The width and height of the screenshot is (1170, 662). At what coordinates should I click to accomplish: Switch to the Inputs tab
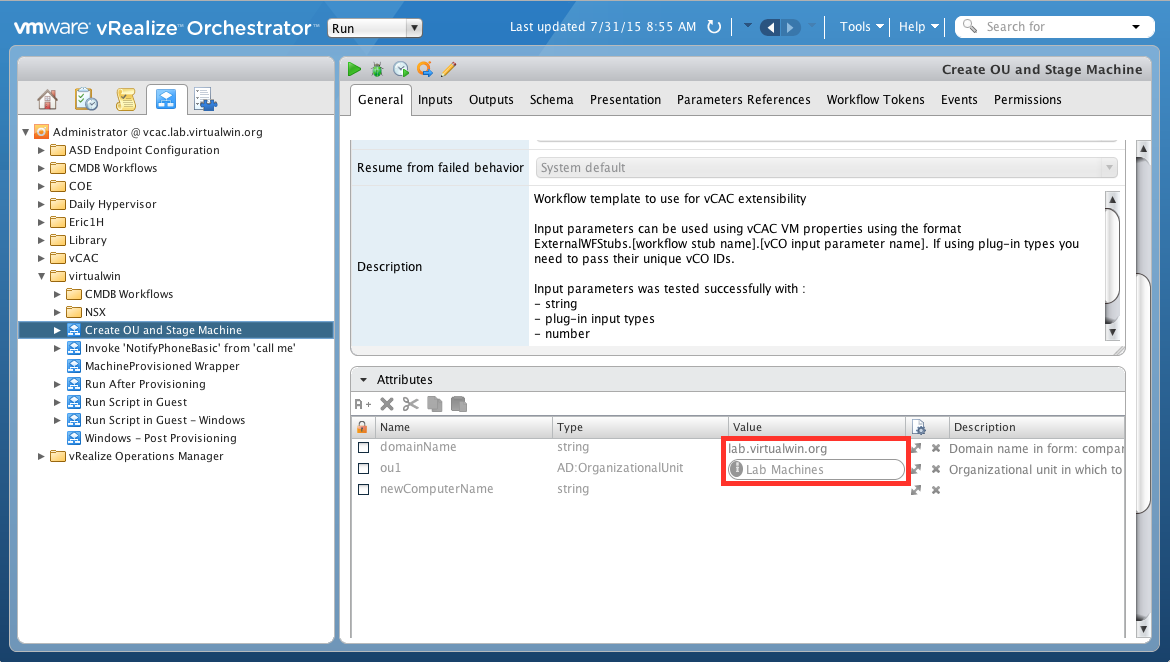pyautogui.click(x=435, y=100)
